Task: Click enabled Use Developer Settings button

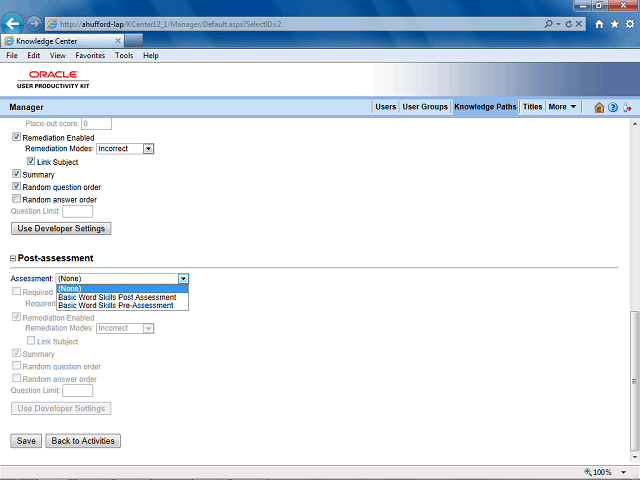Action: pyautogui.click(x=61, y=229)
